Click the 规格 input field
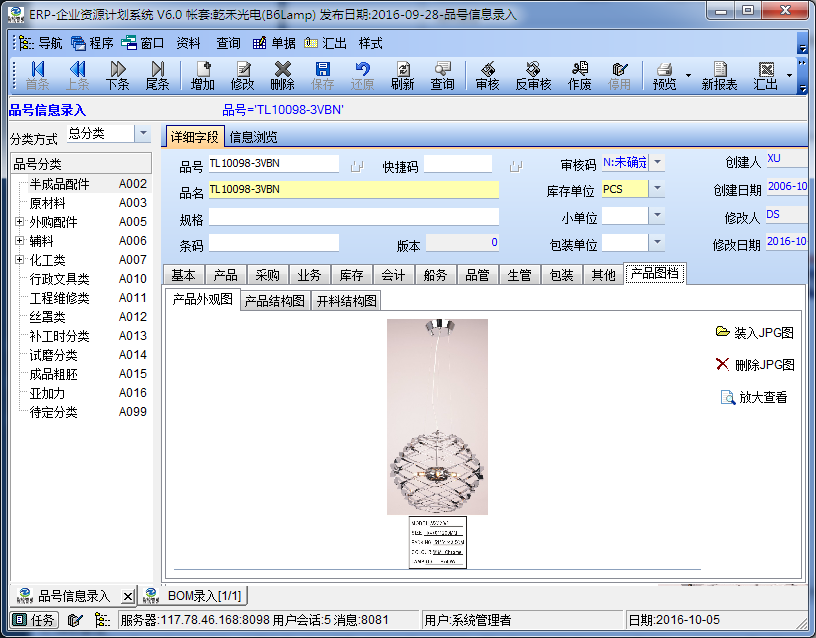The width and height of the screenshot is (816, 638). pyautogui.click(x=354, y=217)
